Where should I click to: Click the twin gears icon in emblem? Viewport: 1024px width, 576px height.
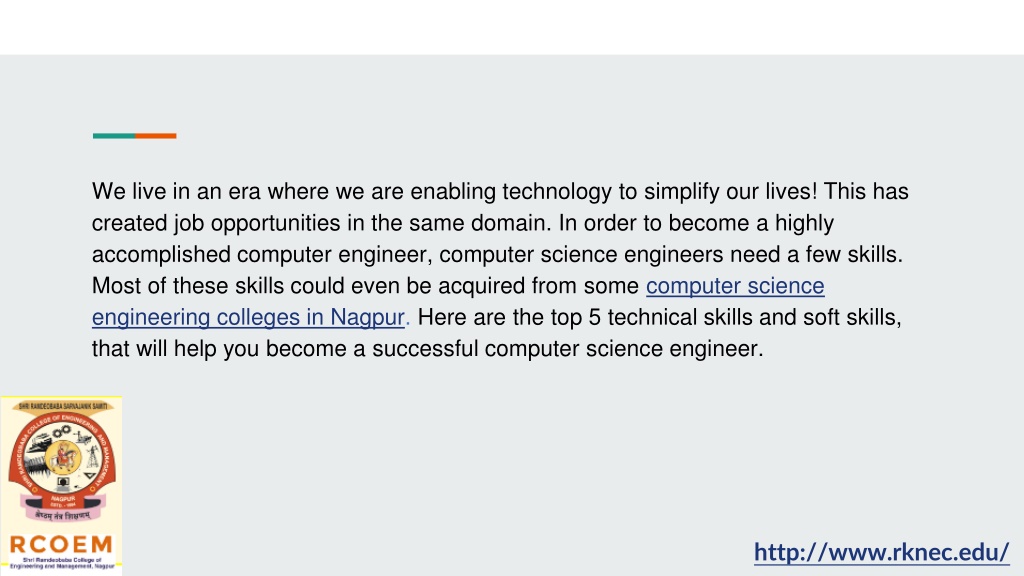click(62, 432)
